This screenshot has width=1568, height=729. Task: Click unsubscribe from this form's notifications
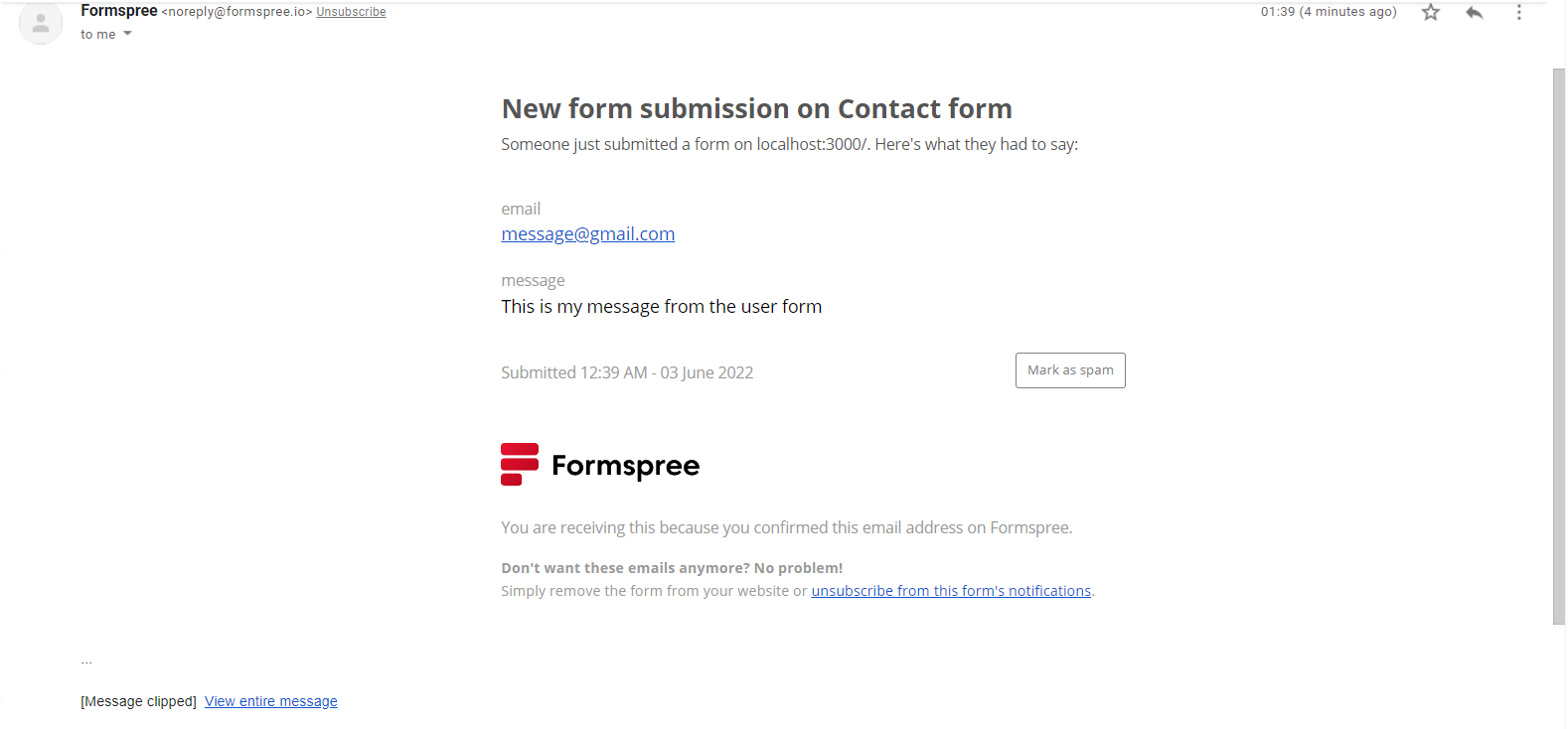coord(951,591)
